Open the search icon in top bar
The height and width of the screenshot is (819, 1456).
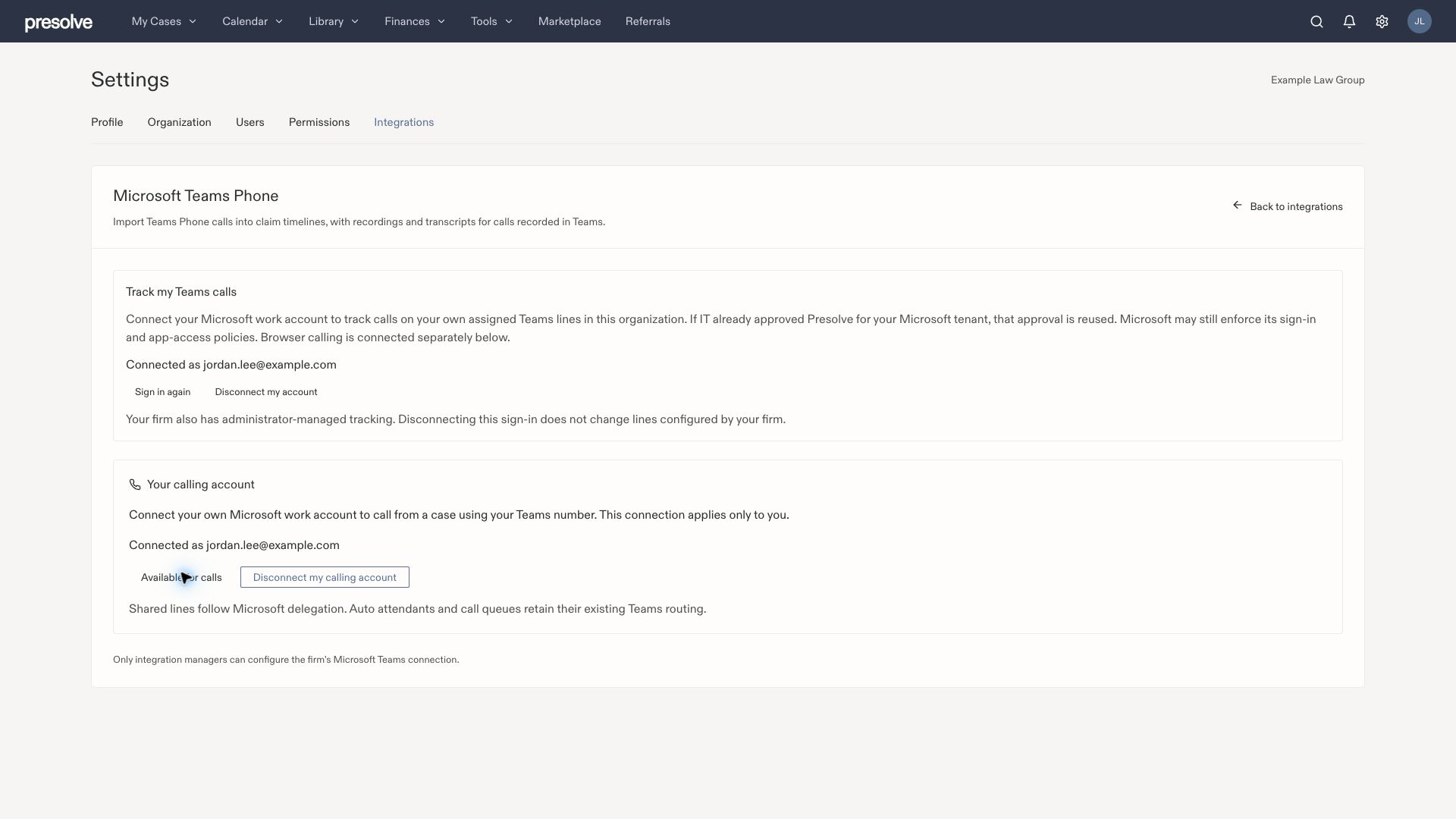[x=1316, y=21]
